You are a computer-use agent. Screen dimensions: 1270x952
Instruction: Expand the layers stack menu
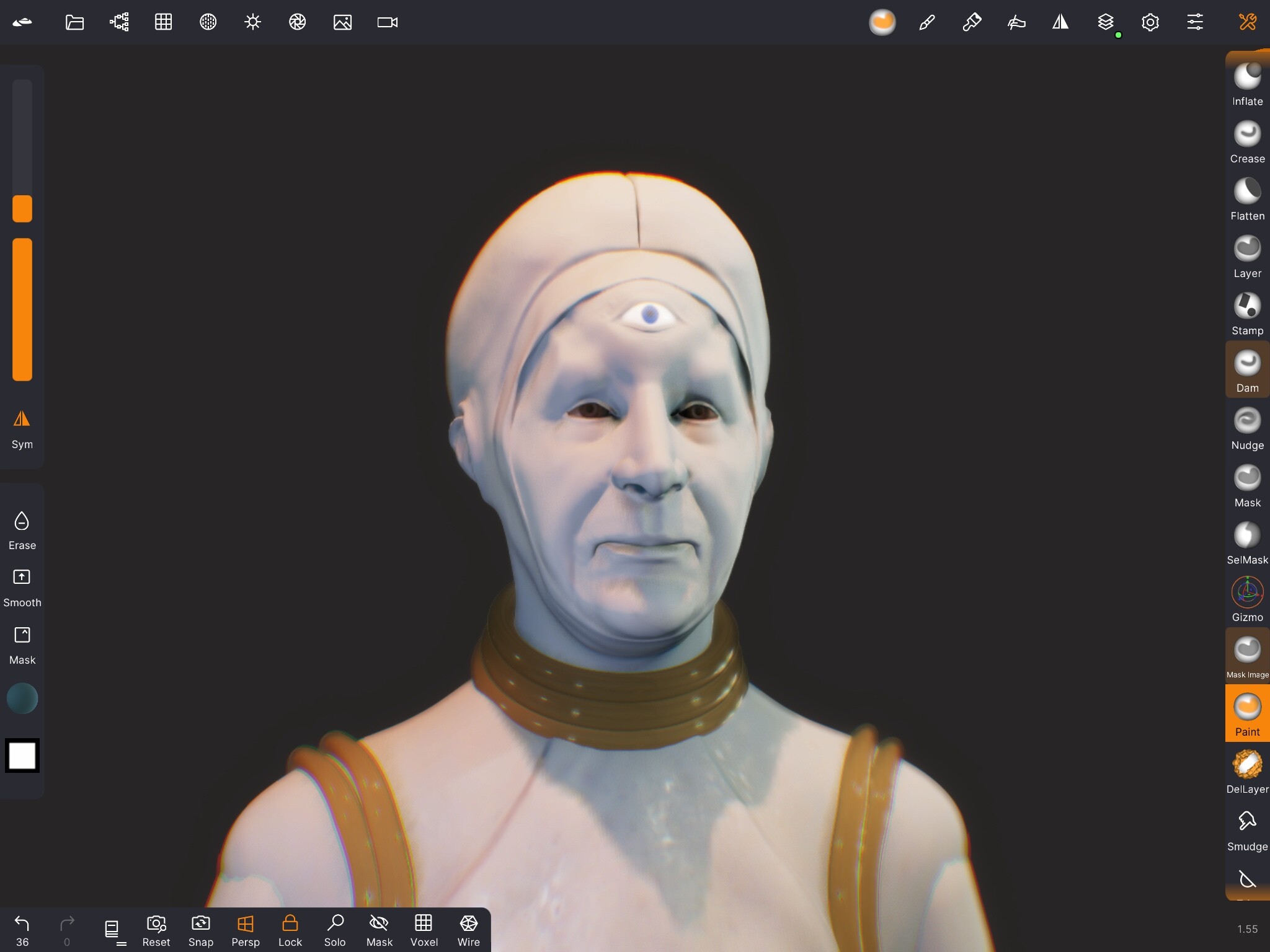pyautogui.click(x=1106, y=22)
